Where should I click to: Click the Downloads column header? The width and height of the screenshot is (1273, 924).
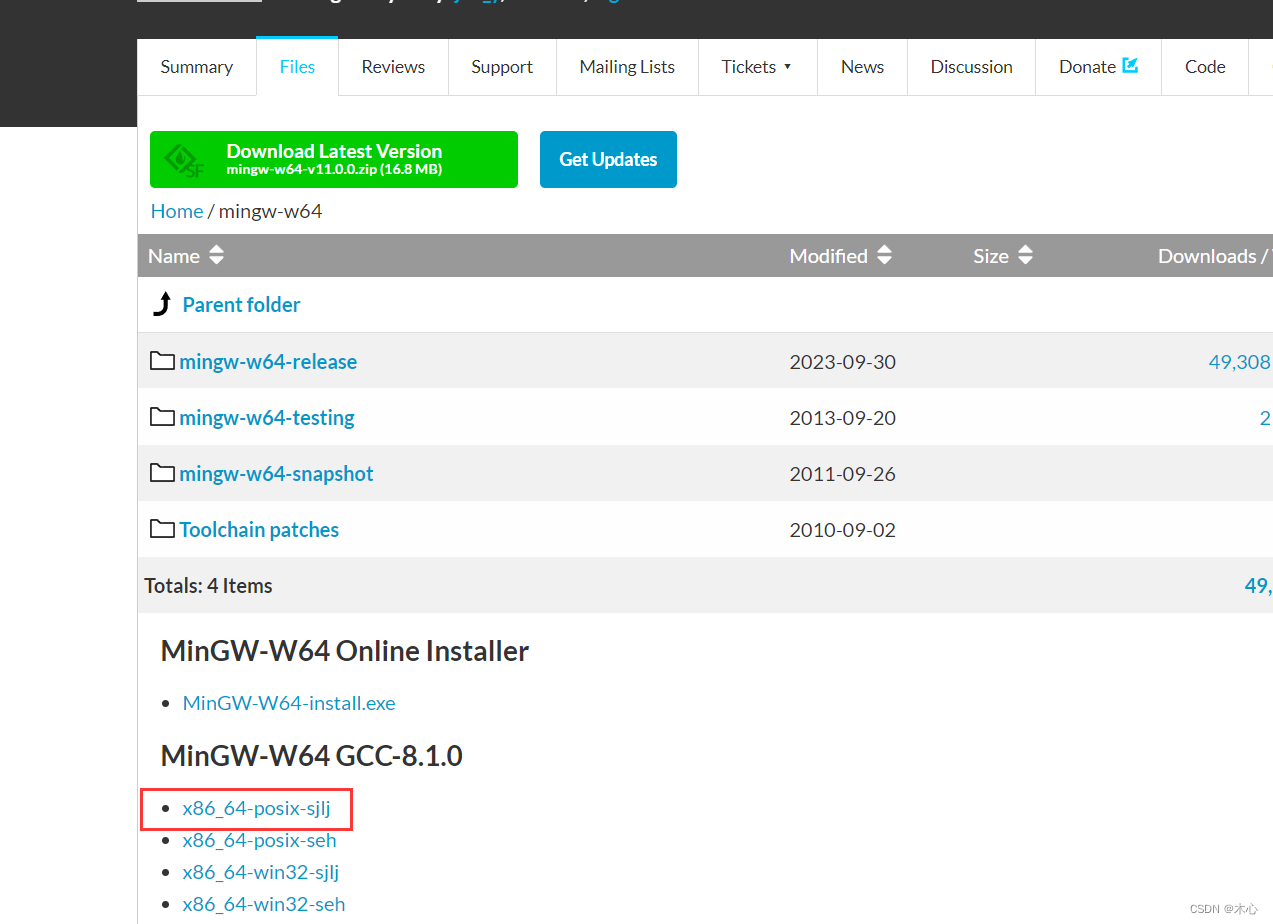tap(1214, 256)
